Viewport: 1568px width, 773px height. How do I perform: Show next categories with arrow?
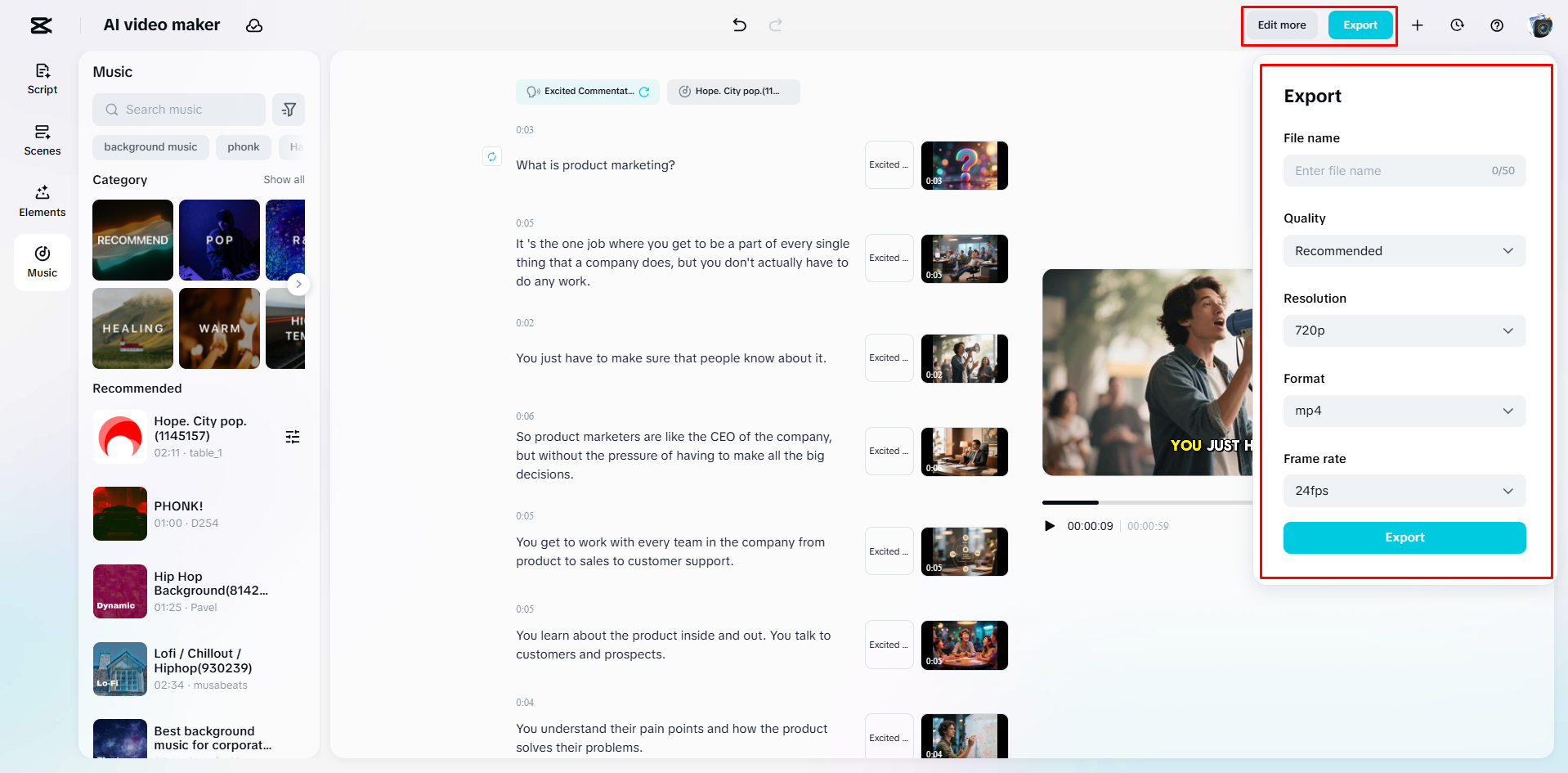pos(298,284)
